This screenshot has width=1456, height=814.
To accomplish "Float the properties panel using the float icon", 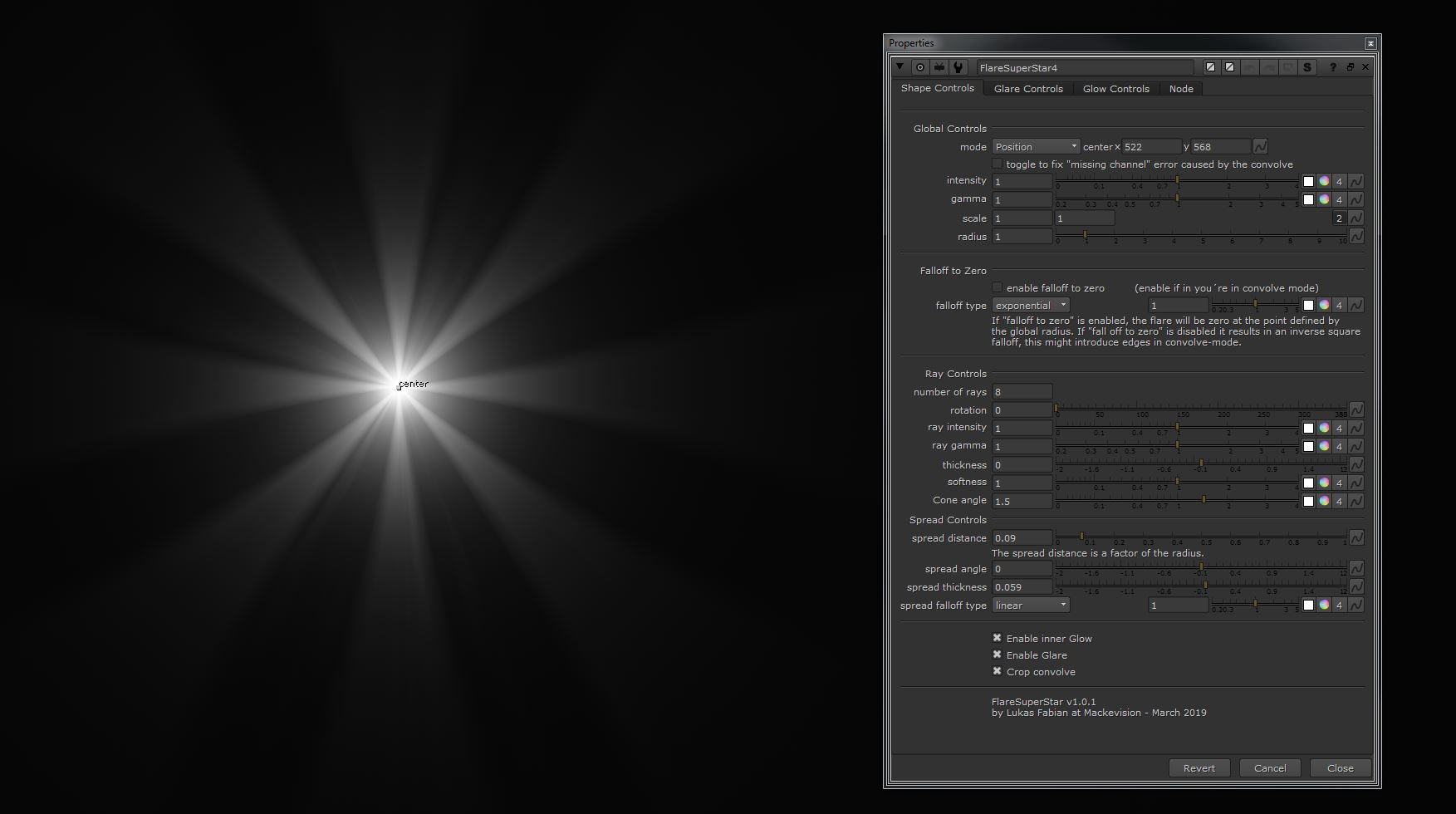I will [x=1350, y=67].
